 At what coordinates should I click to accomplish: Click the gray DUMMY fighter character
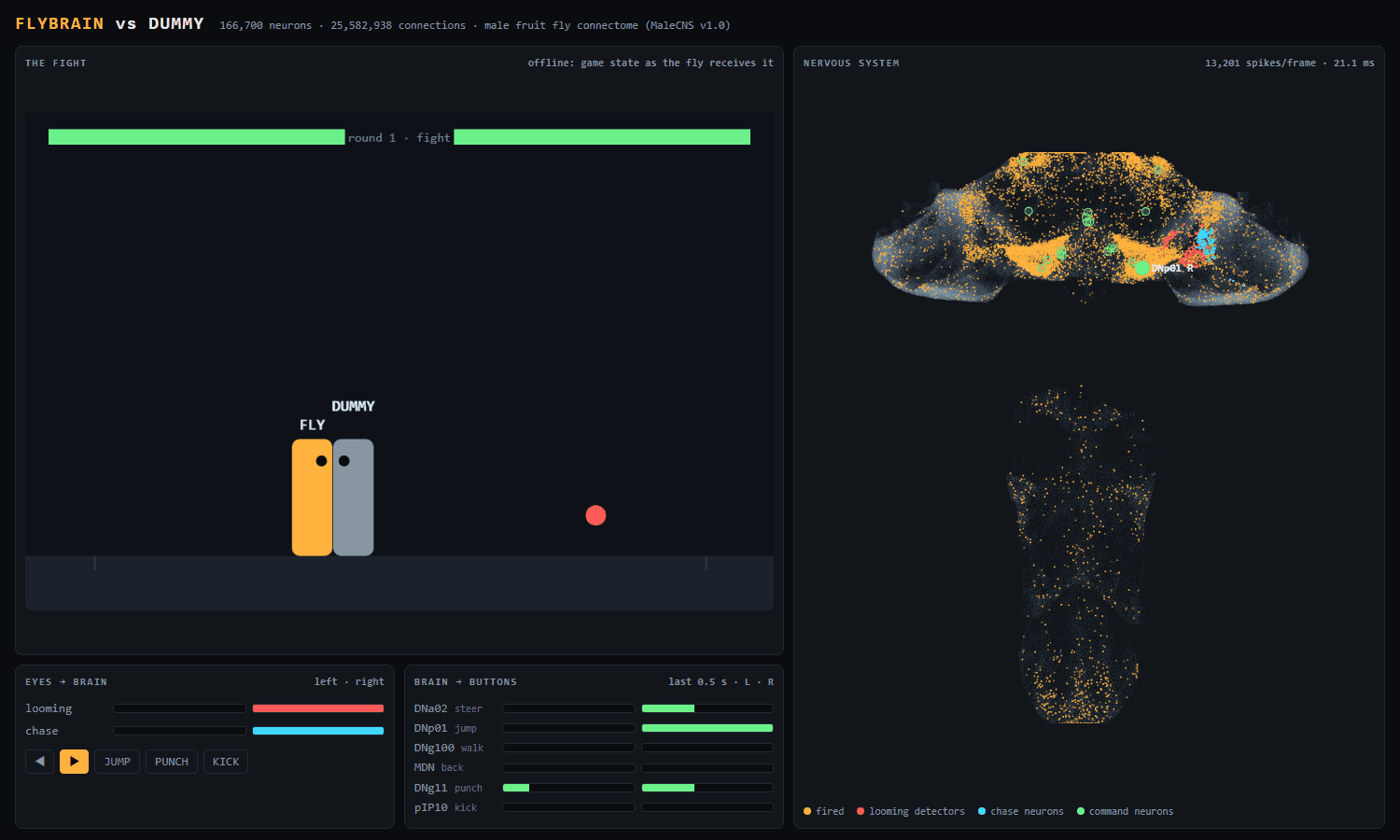click(x=354, y=497)
